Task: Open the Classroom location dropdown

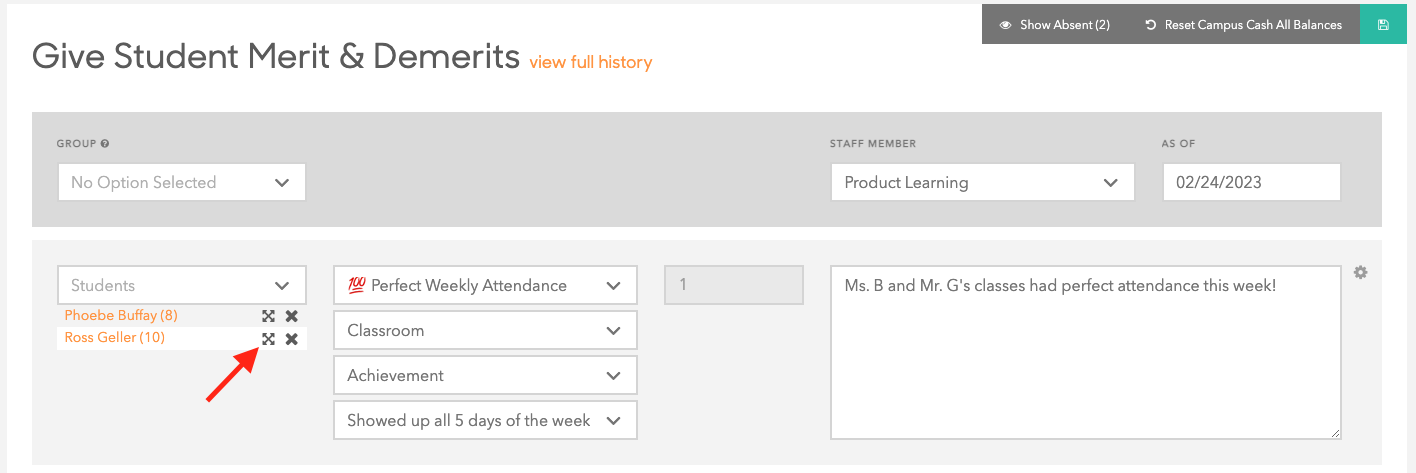Action: [485, 330]
